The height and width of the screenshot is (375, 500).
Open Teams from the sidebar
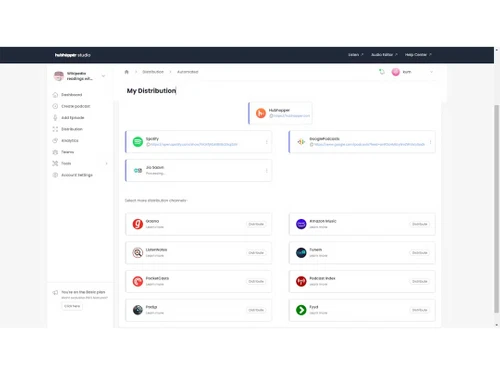pyautogui.click(x=68, y=152)
